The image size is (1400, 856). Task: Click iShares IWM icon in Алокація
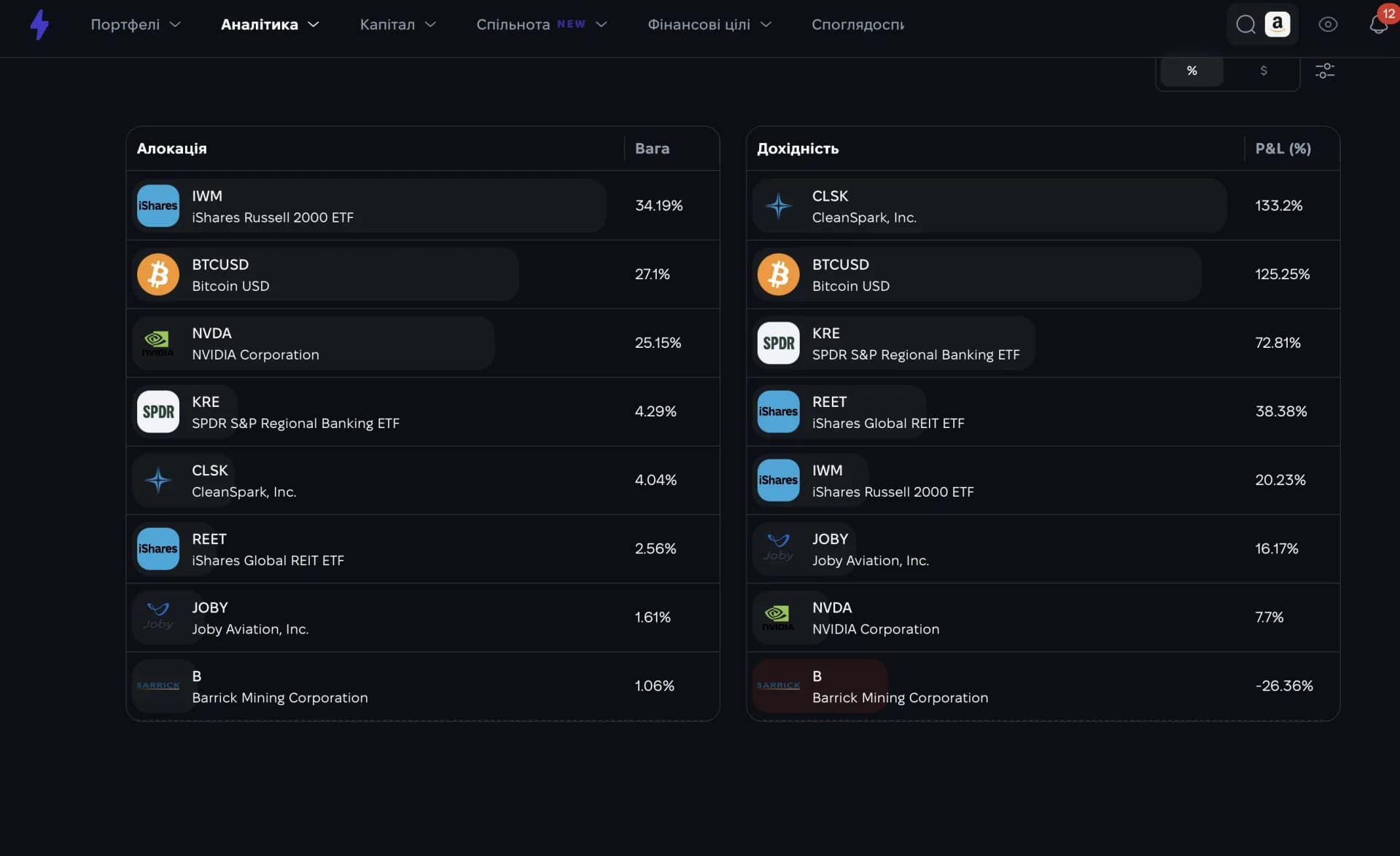pyautogui.click(x=158, y=206)
